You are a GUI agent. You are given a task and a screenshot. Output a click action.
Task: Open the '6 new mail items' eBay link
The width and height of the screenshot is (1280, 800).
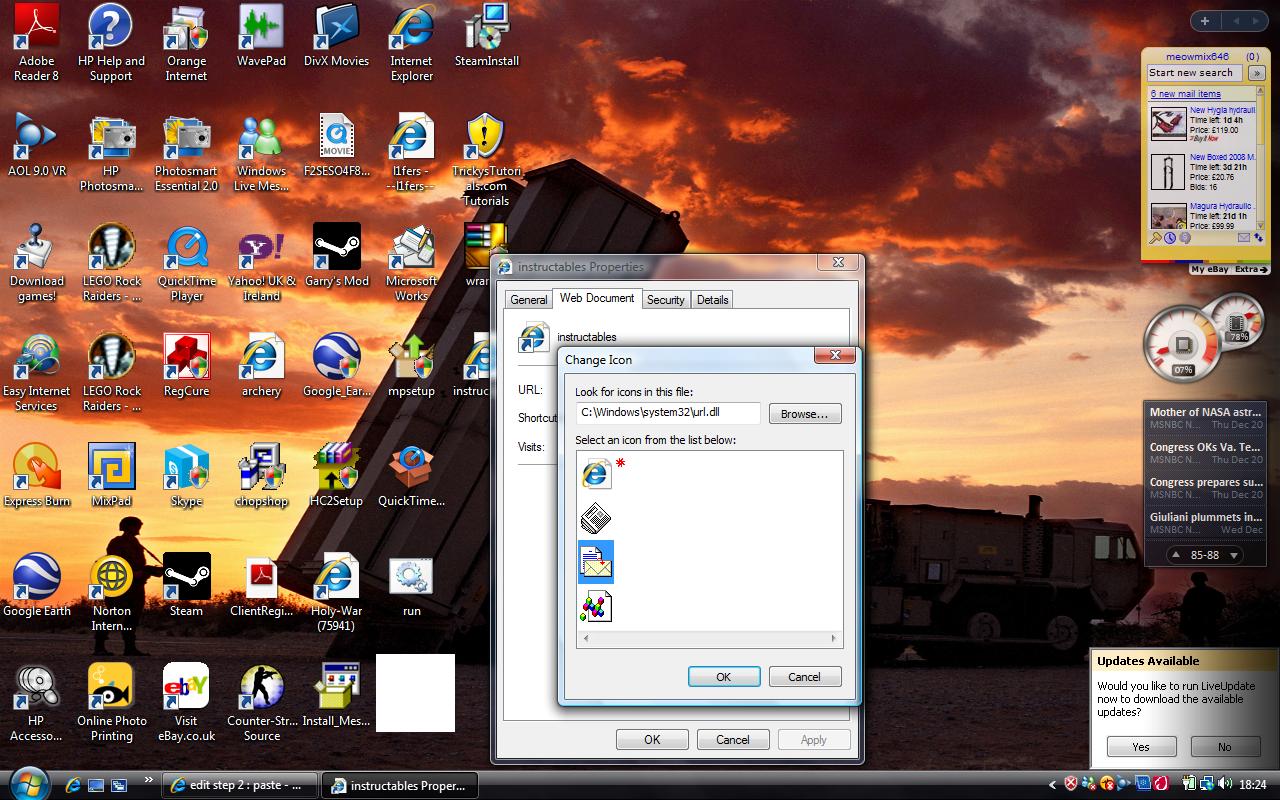tap(1185, 94)
